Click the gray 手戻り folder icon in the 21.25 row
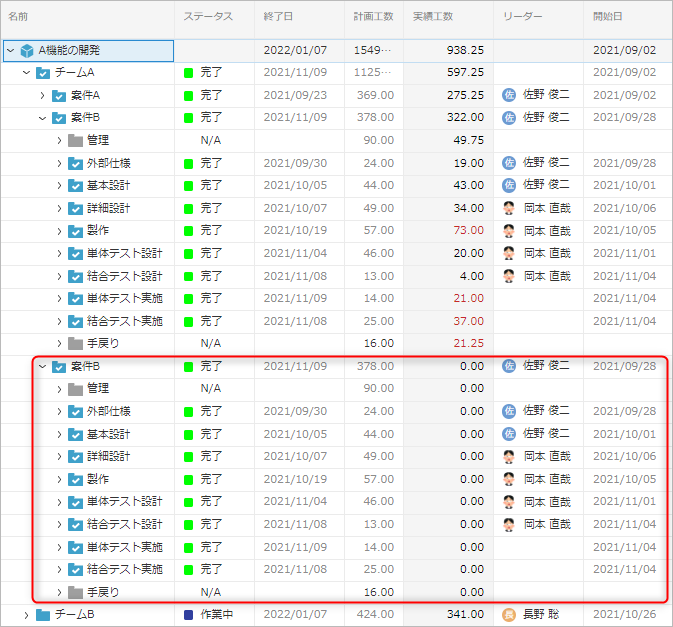This screenshot has height=627, width=673. (x=75, y=344)
